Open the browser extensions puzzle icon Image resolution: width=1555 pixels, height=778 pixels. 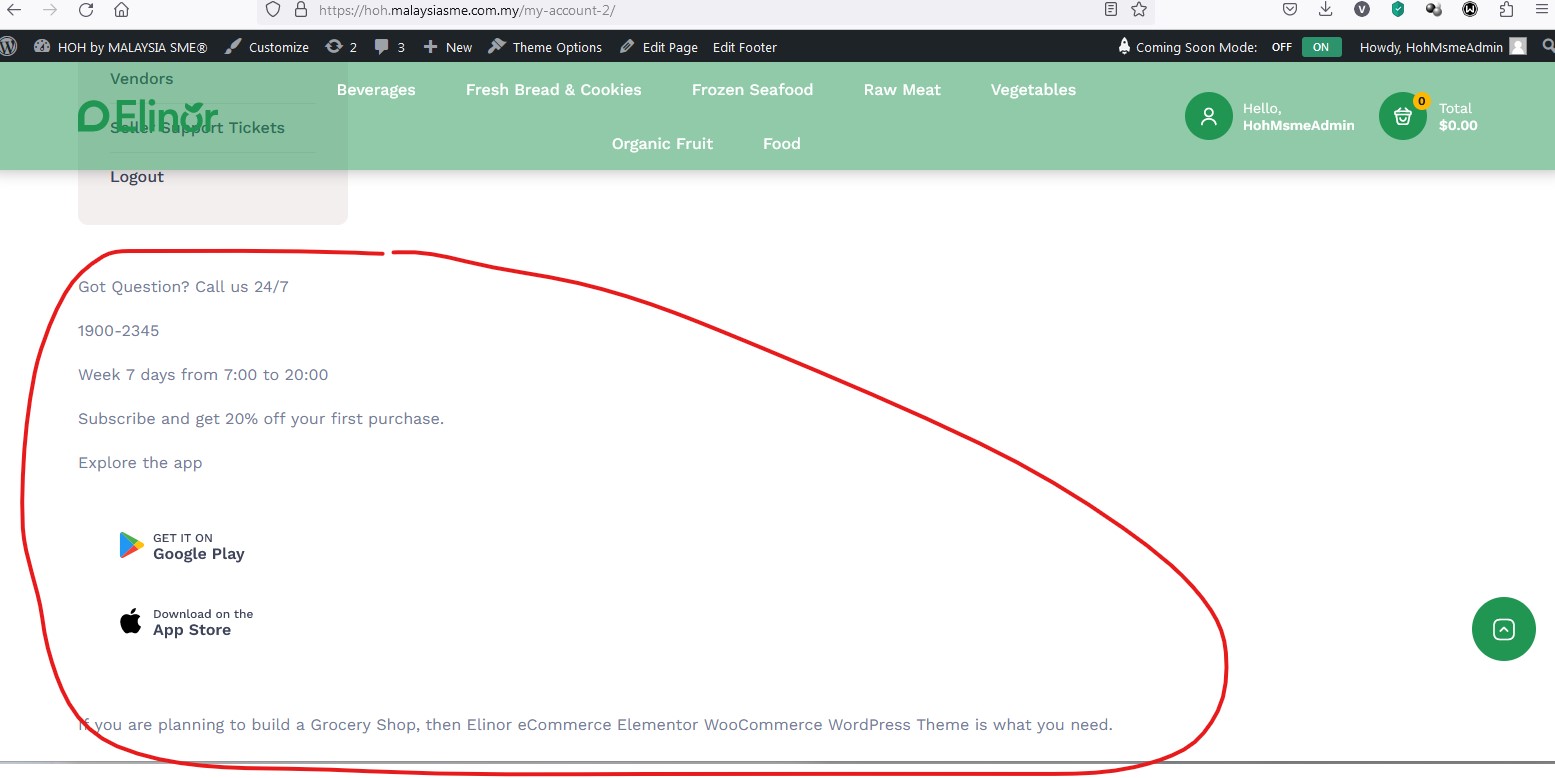(1506, 9)
